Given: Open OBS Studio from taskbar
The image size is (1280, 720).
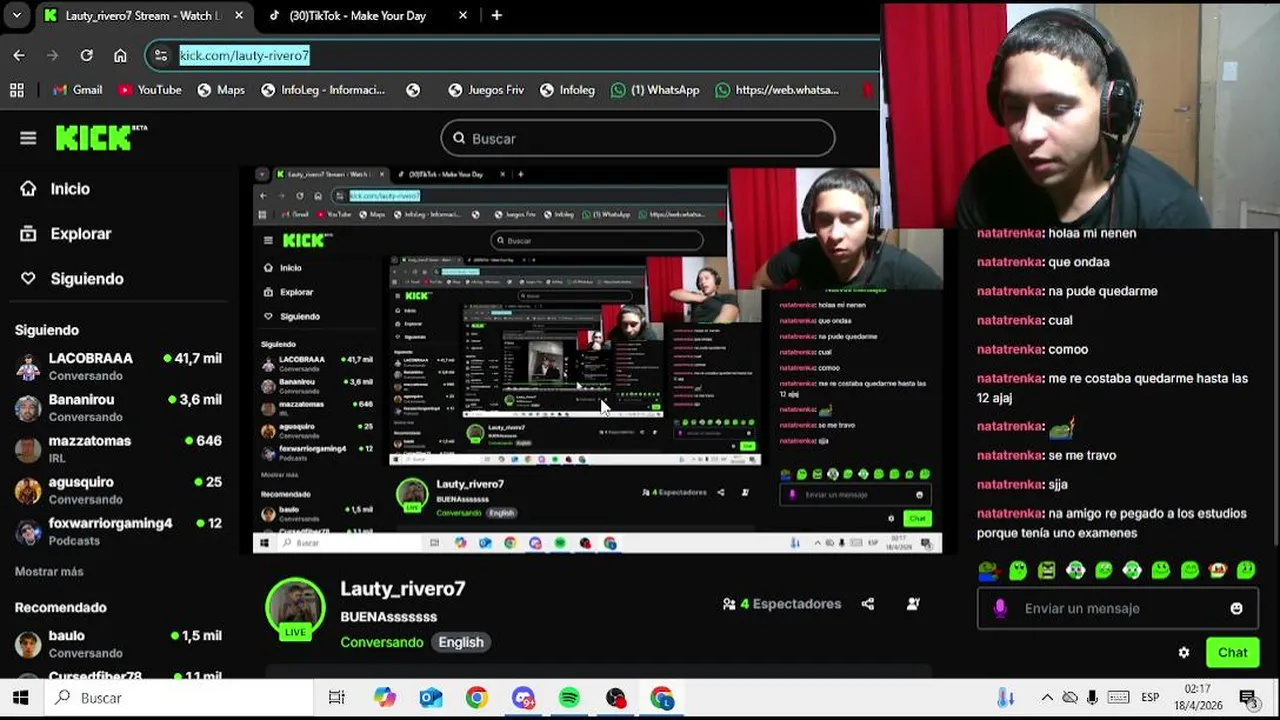Looking at the screenshot, I should coord(615,698).
